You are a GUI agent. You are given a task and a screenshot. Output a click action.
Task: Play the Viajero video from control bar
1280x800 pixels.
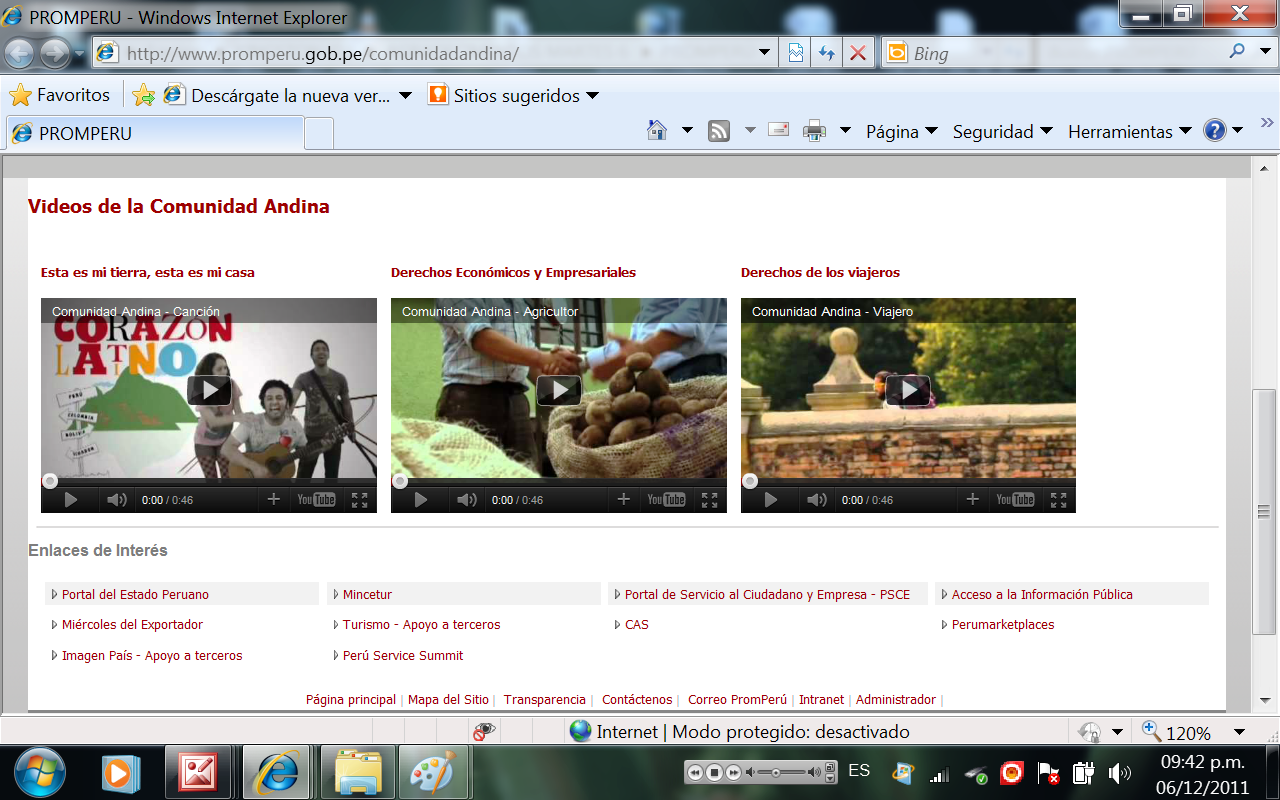coord(771,500)
